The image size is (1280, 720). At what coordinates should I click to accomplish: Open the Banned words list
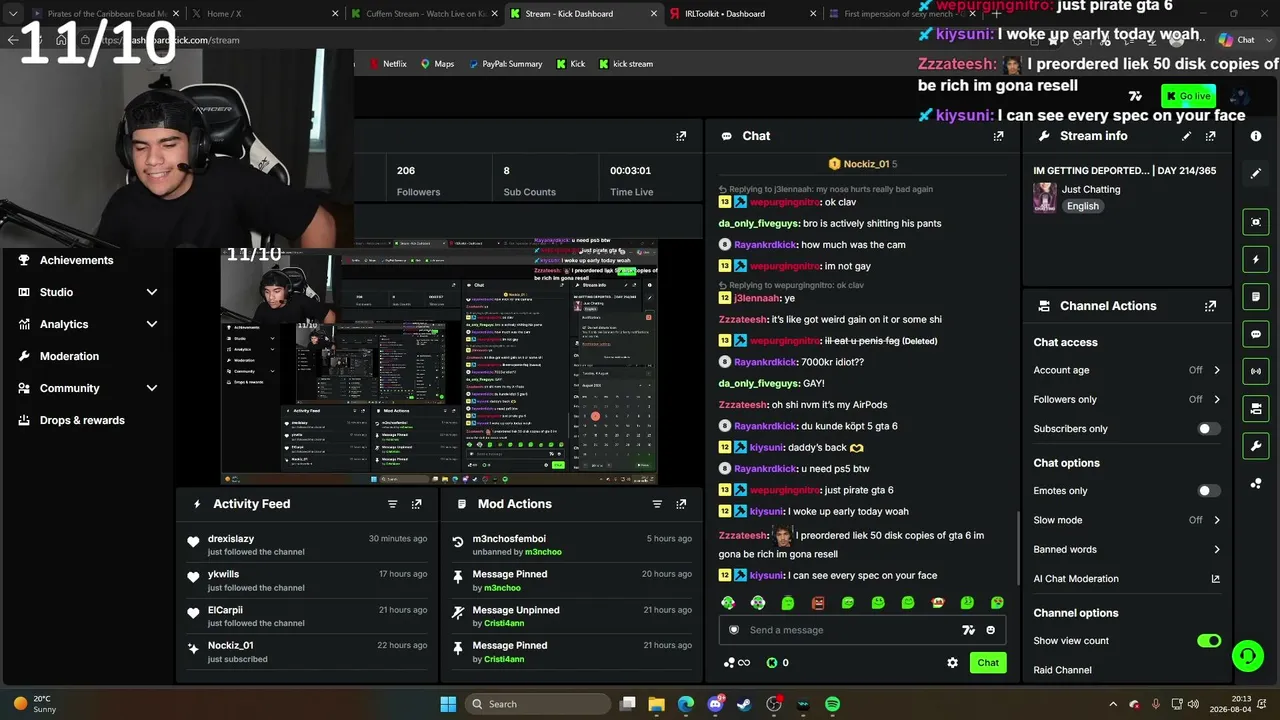[x=1127, y=549]
